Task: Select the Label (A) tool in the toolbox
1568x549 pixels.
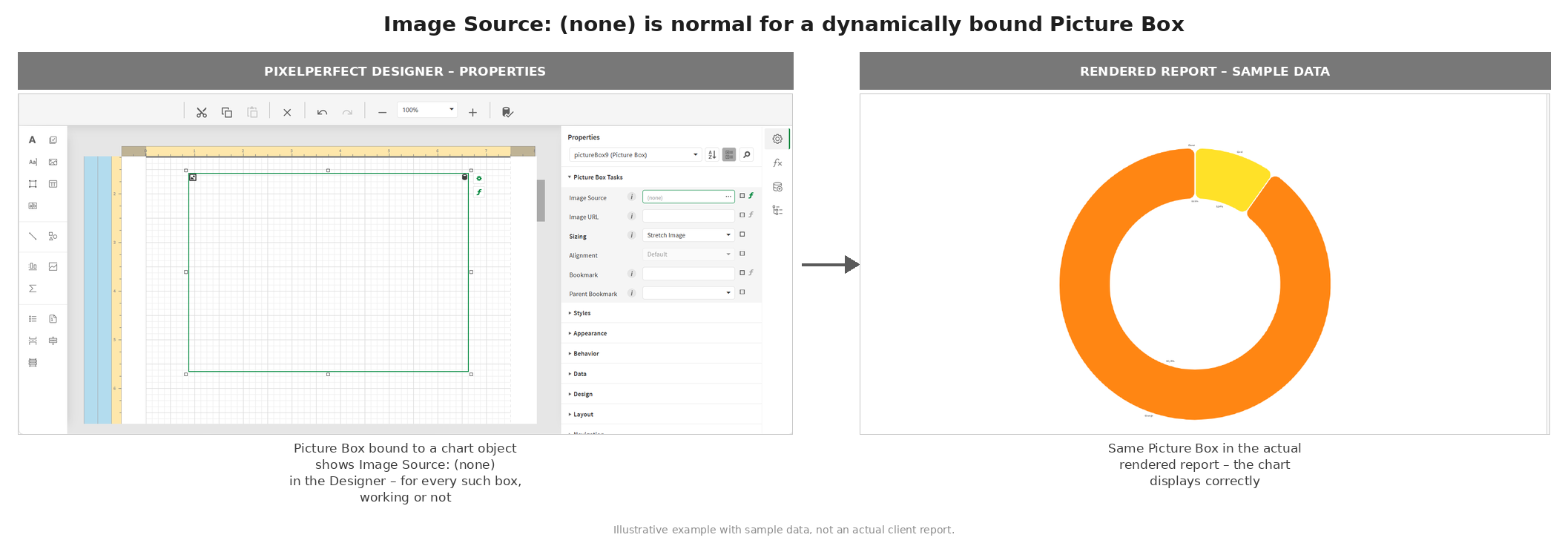Action: coord(33,139)
